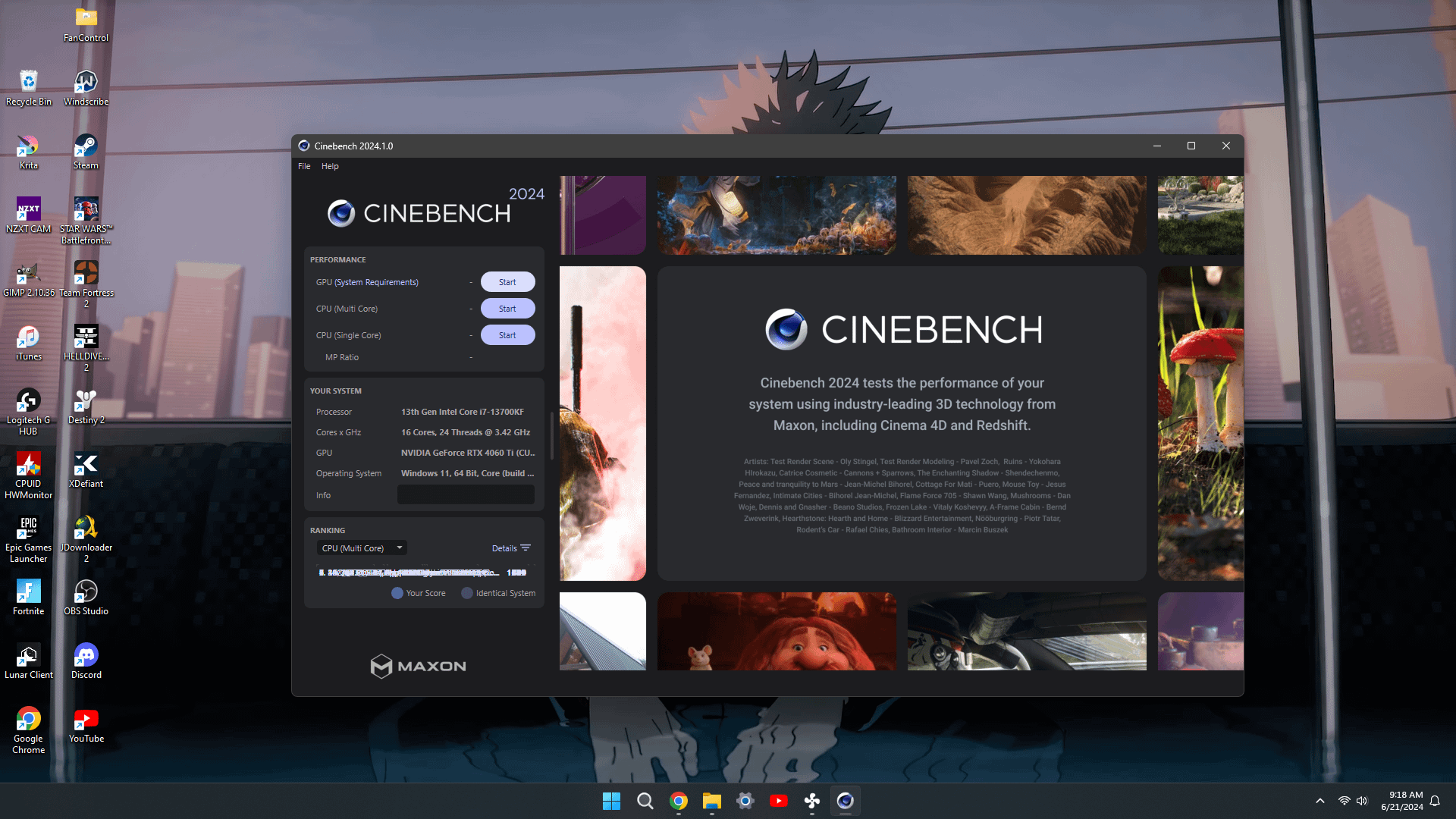Click the left panel vertical scrollbar
The width and height of the screenshot is (1456, 819).
click(551, 435)
